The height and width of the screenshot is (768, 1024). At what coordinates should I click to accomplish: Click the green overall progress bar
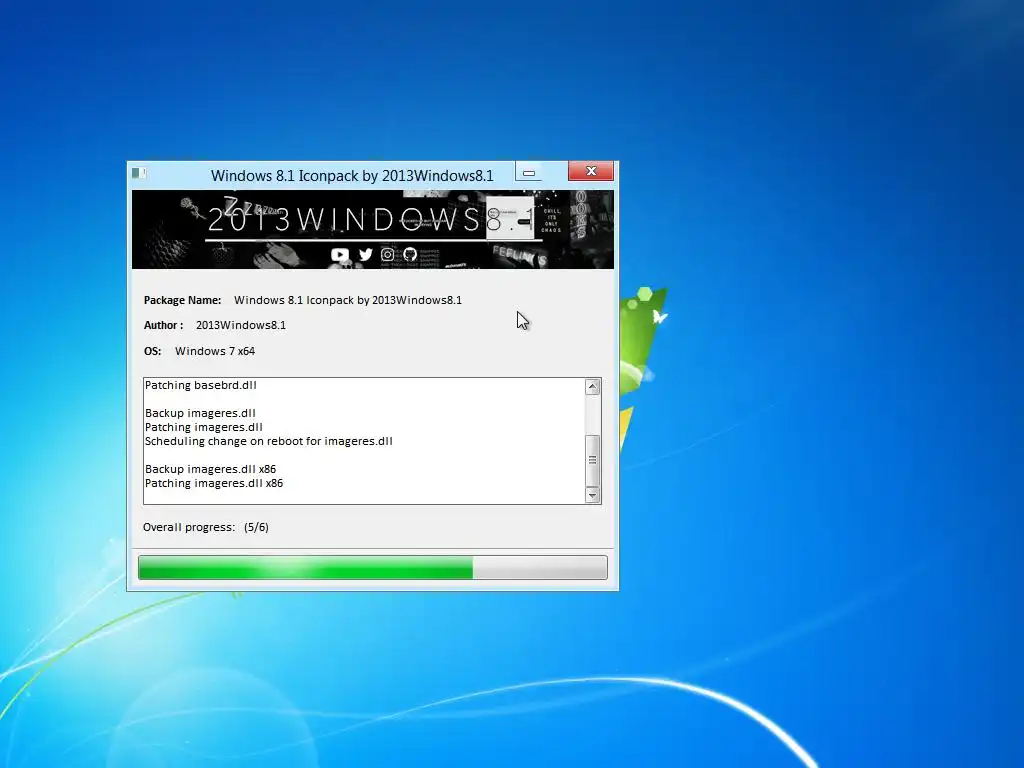tap(373, 567)
